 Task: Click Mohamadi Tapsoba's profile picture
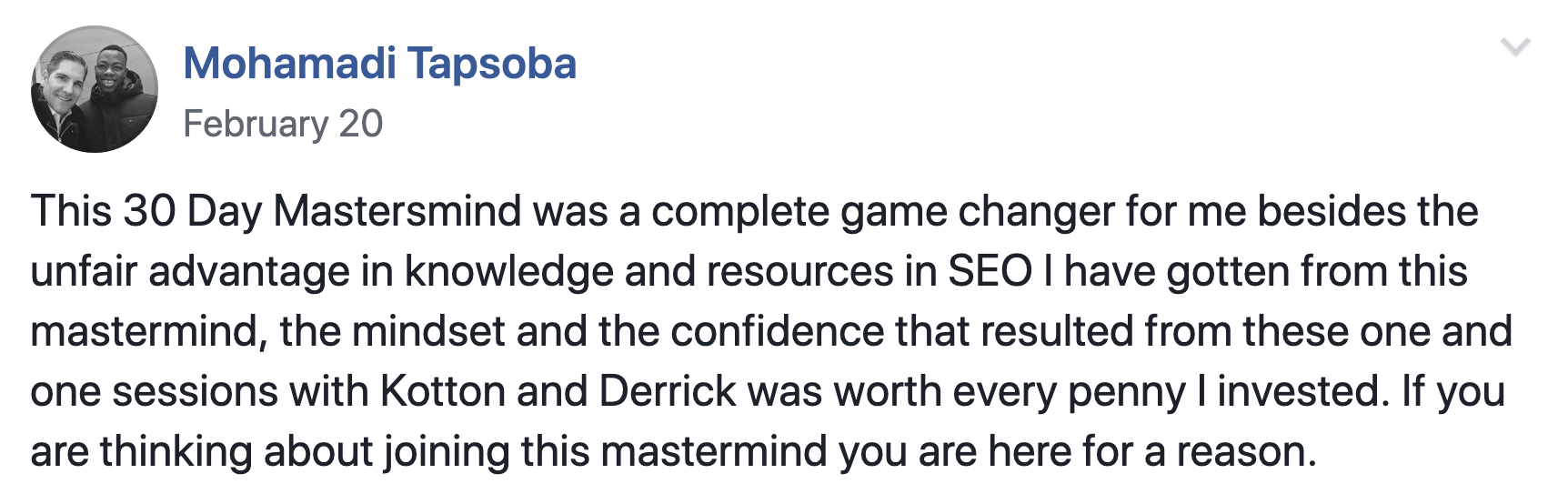point(95,89)
